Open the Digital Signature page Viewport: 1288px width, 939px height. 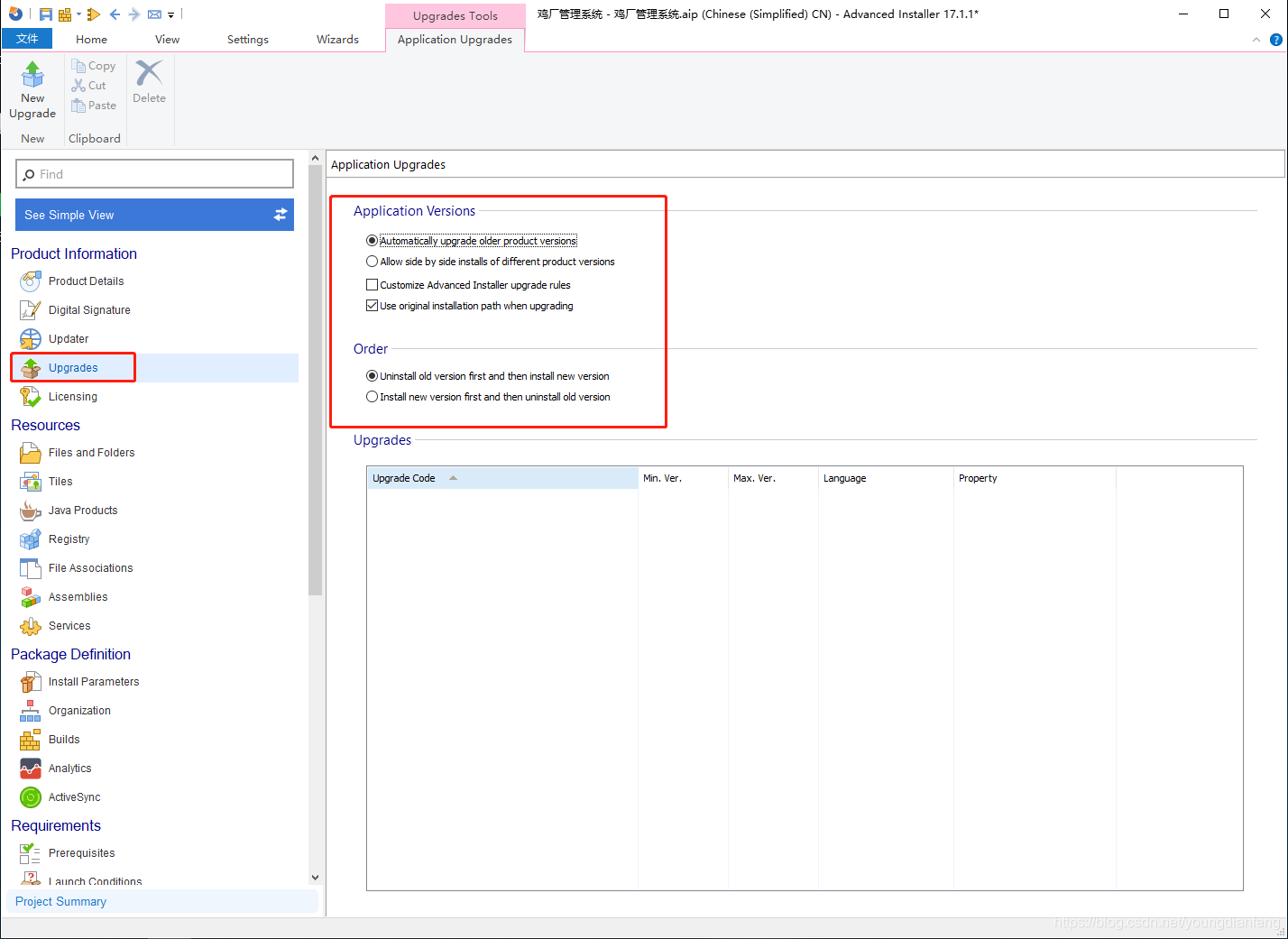(89, 310)
